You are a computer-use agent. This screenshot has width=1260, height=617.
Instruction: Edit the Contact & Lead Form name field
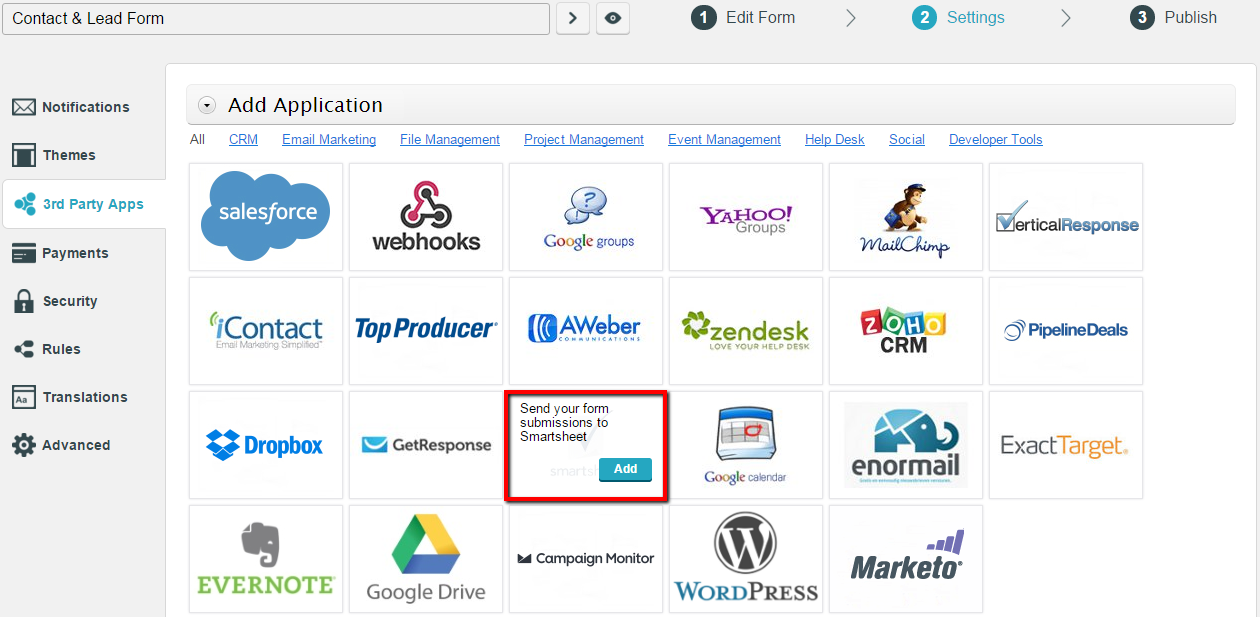pyautogui.click(x=276, y=18)
